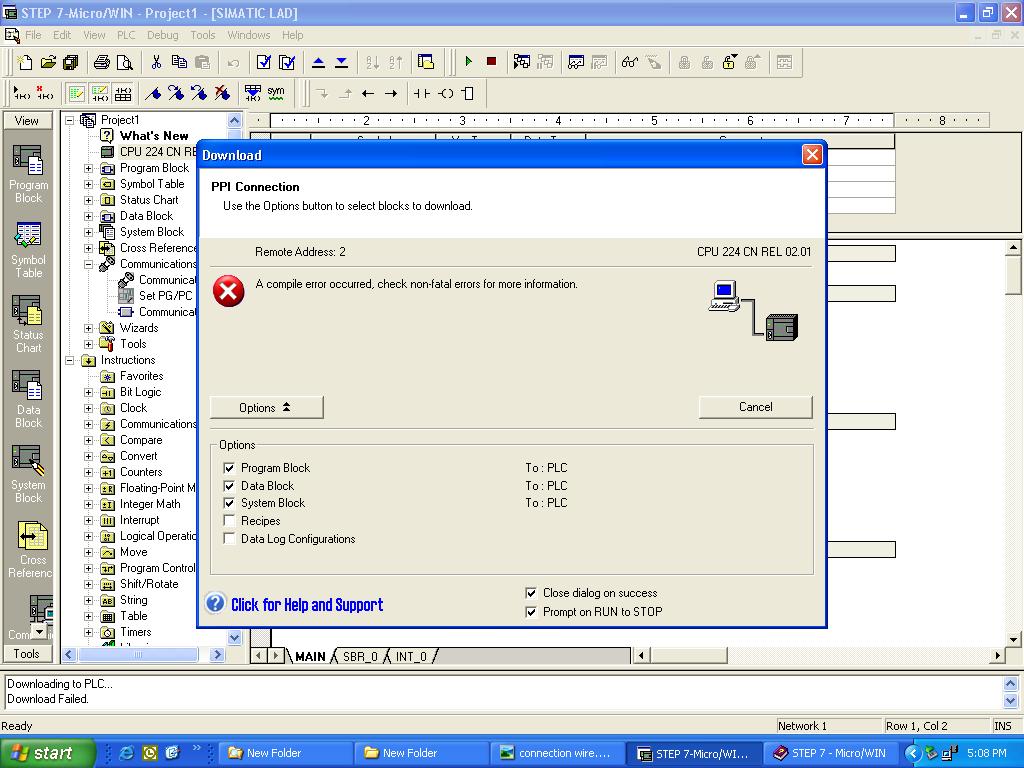Collapse the Options section in dialog
This screenshot has height=768, width=1024.
coord(266,408)
